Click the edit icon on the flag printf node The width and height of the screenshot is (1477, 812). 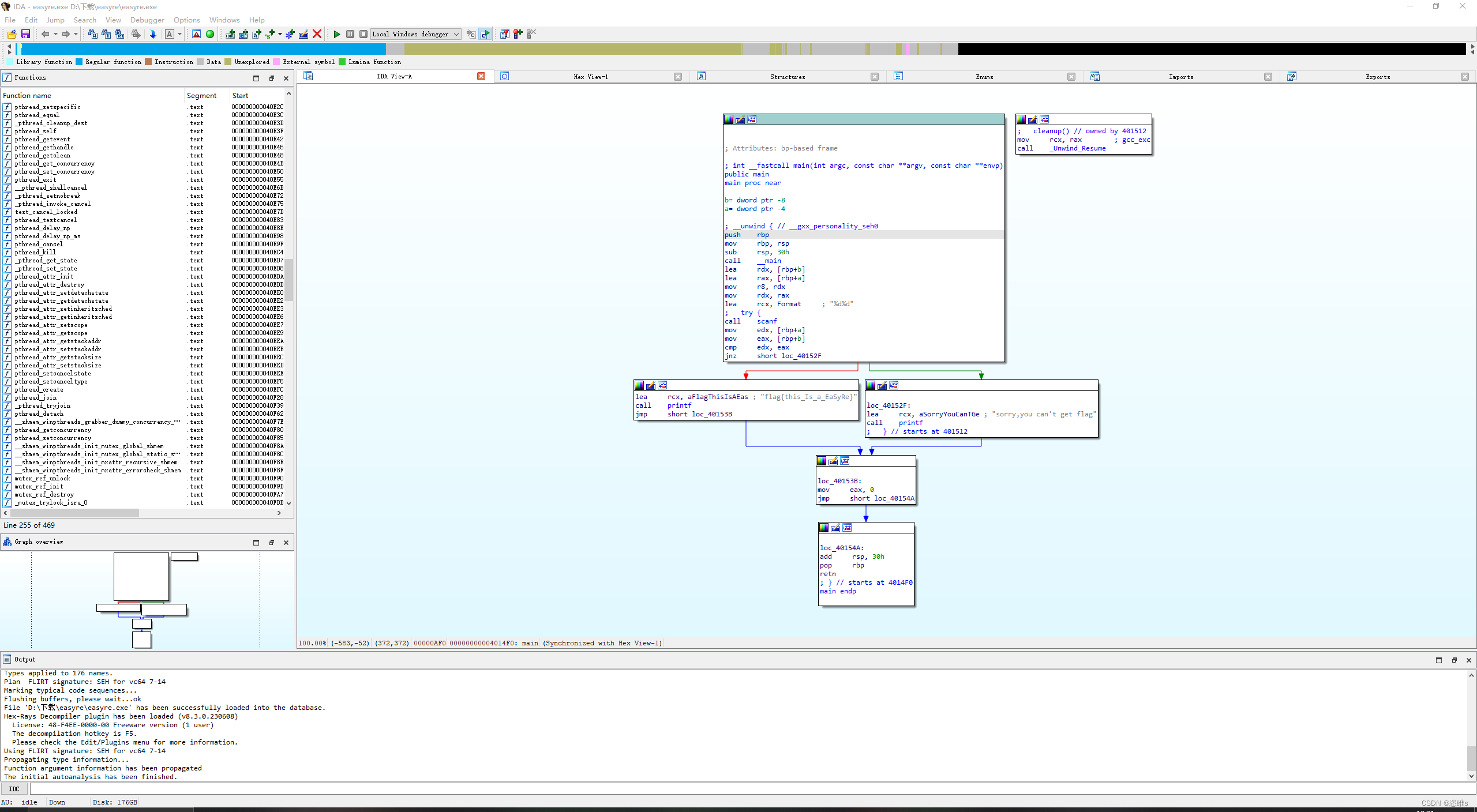click(x=651, y=385)
